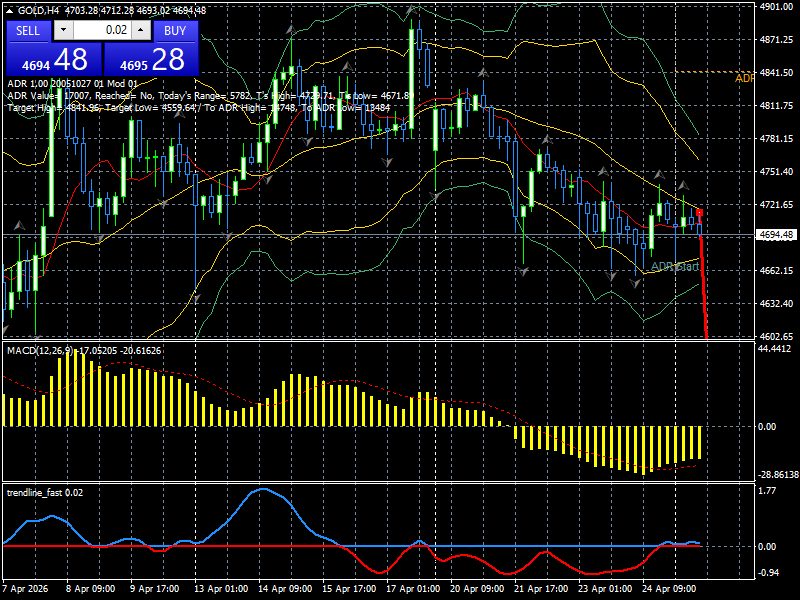Viewport: 800px width, 600px height.
Task: Click the 4662.15 price axis label
Action: (x=776, y=270)
